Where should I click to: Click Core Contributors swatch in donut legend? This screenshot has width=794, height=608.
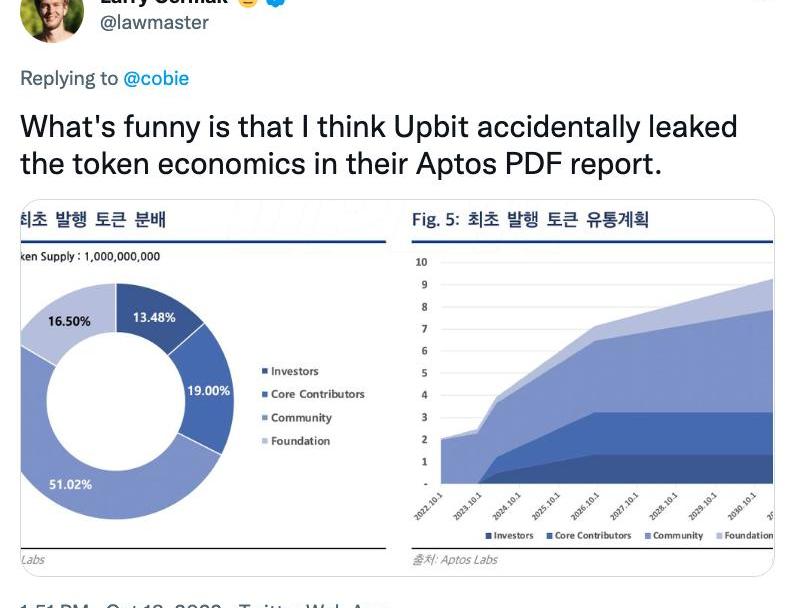tap(264, 394)
